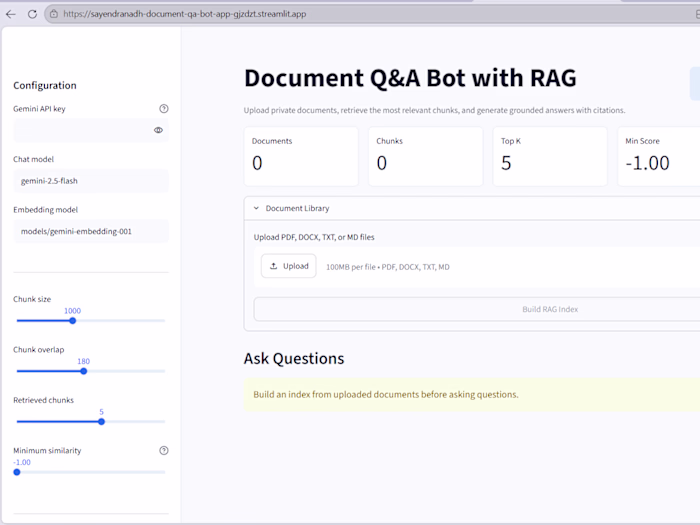Click the Chunk size slider handle
Viewport: 700px width, 525px height.
coord(72,321)
